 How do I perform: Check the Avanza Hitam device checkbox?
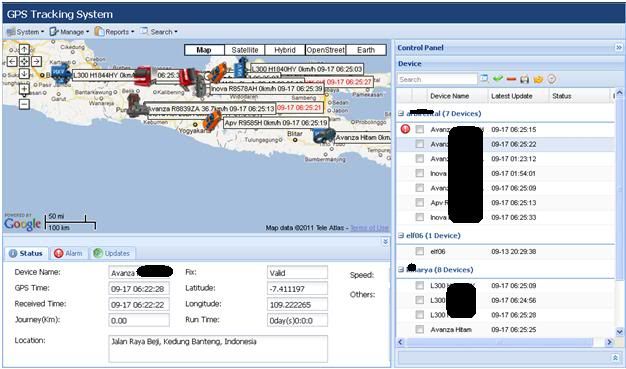(419, 329)
